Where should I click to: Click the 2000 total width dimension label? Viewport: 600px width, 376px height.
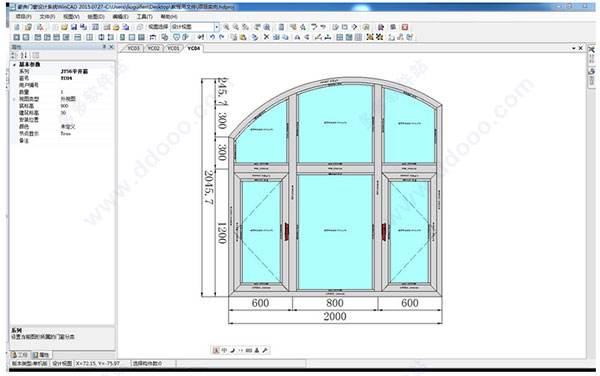point(335,316)
